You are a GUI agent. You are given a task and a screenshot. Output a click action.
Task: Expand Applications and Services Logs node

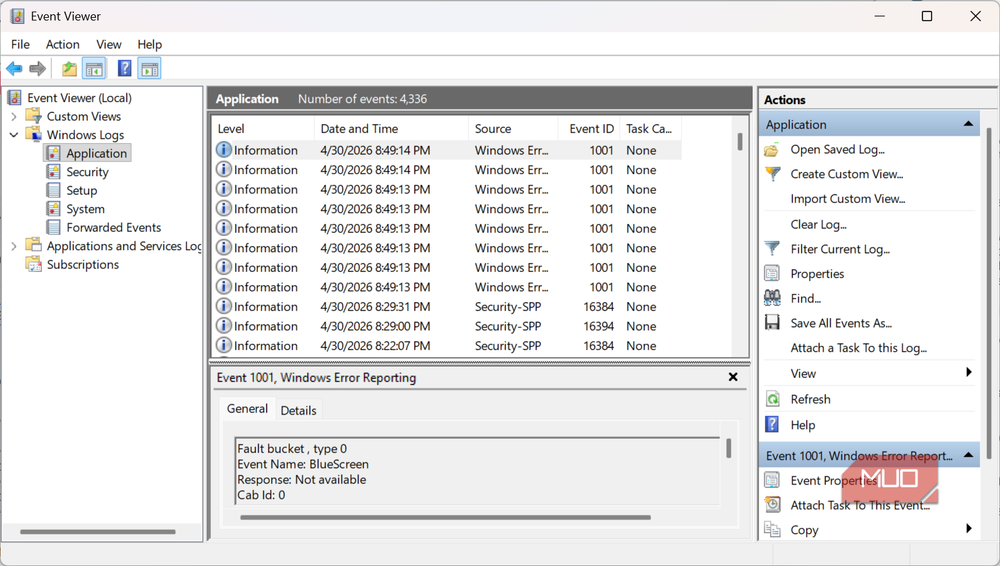(x=13, y=246)
